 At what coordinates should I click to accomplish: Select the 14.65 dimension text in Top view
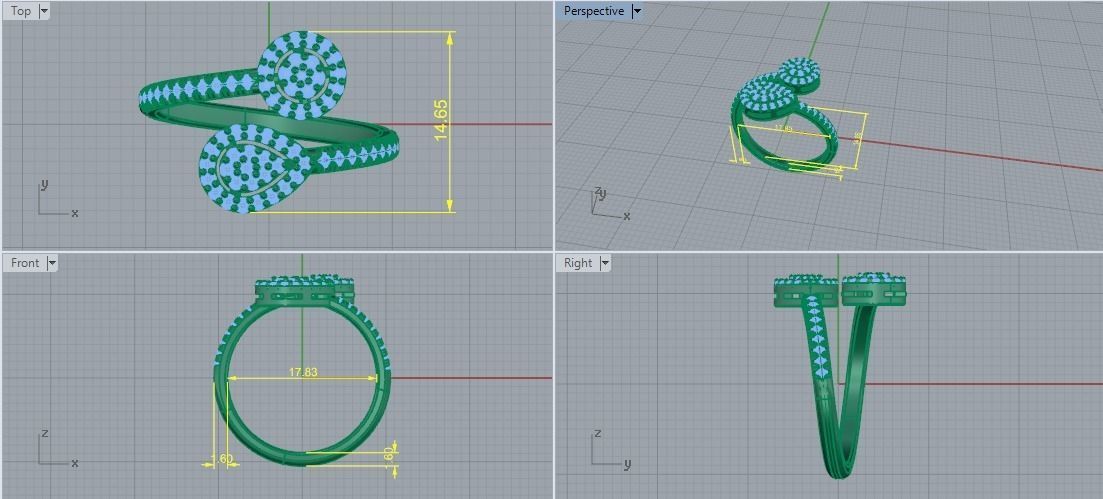pyautogui.click(x=441, y=120)
